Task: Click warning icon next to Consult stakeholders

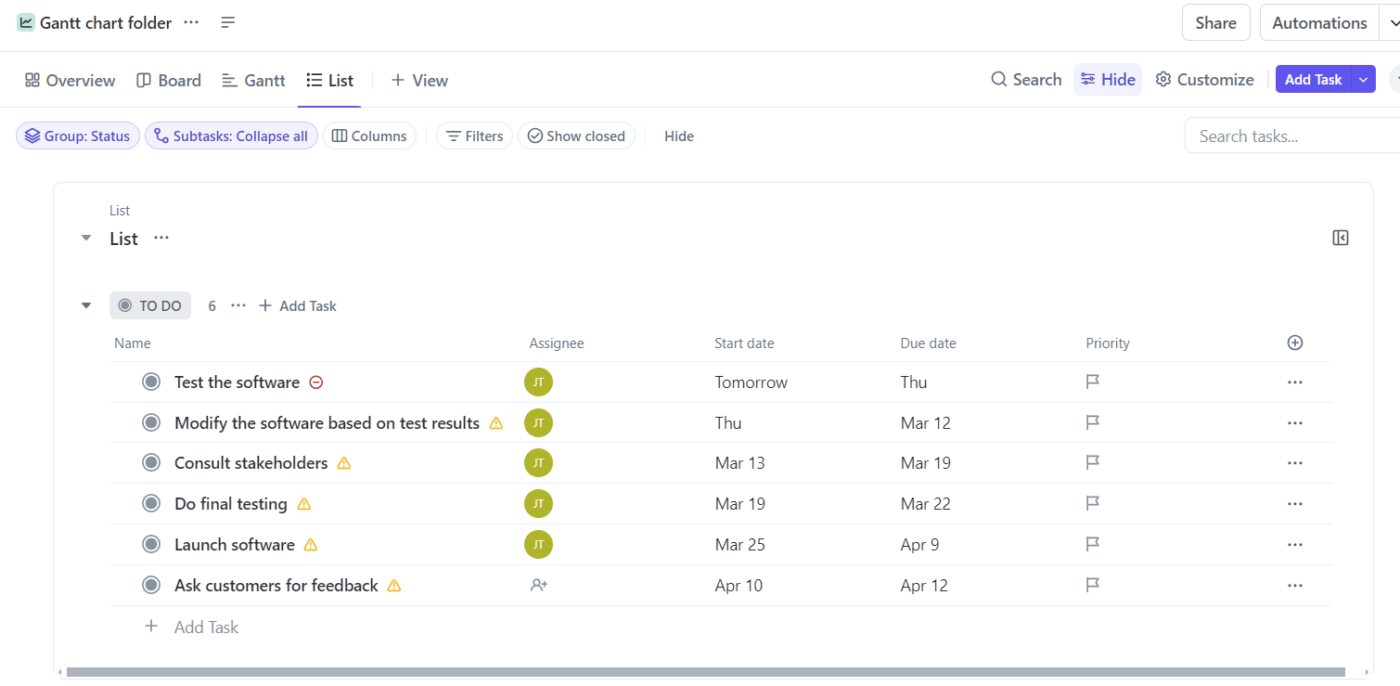Action: pyautogui.click(x=344, y=463)
